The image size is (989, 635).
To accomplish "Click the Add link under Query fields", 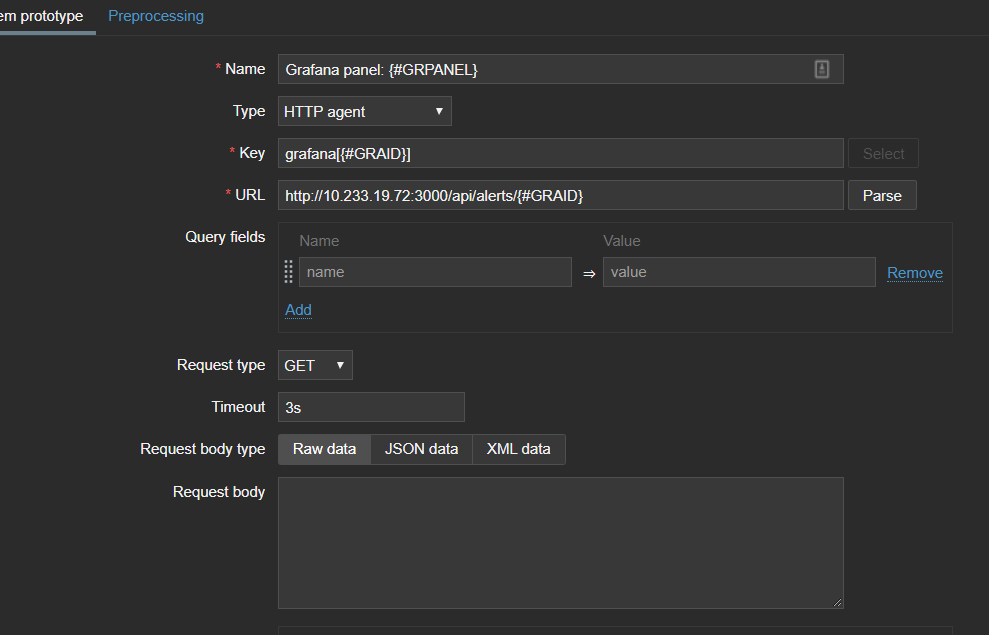I will (298, 309).
